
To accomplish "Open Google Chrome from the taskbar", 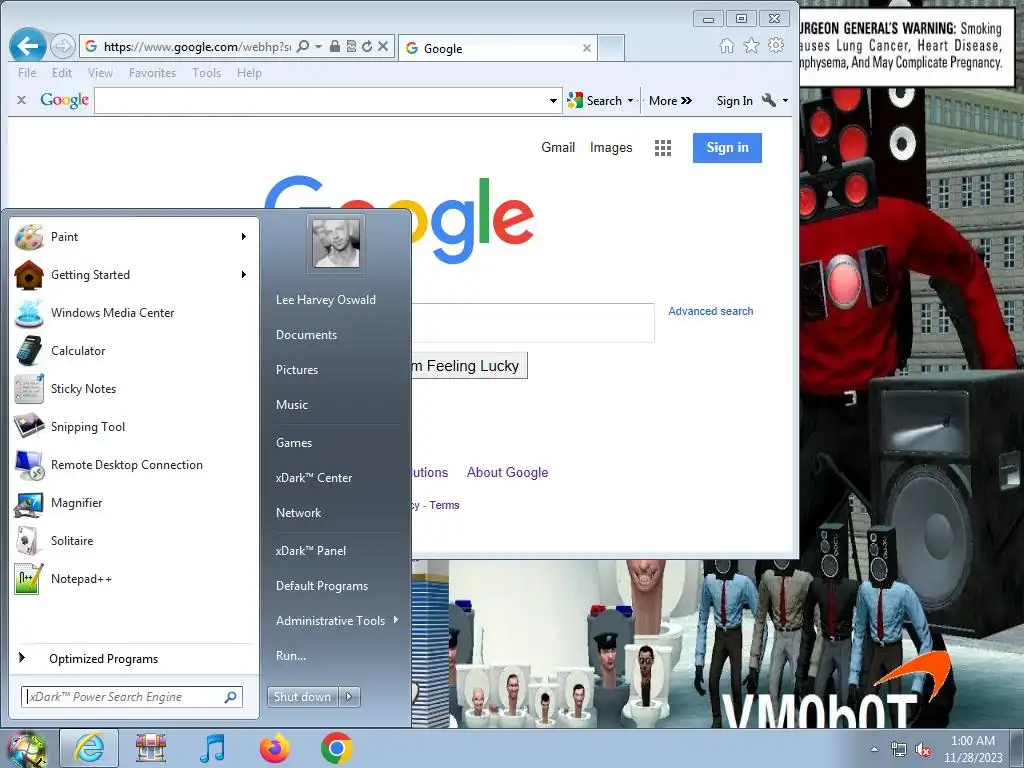I will (336, 748).
